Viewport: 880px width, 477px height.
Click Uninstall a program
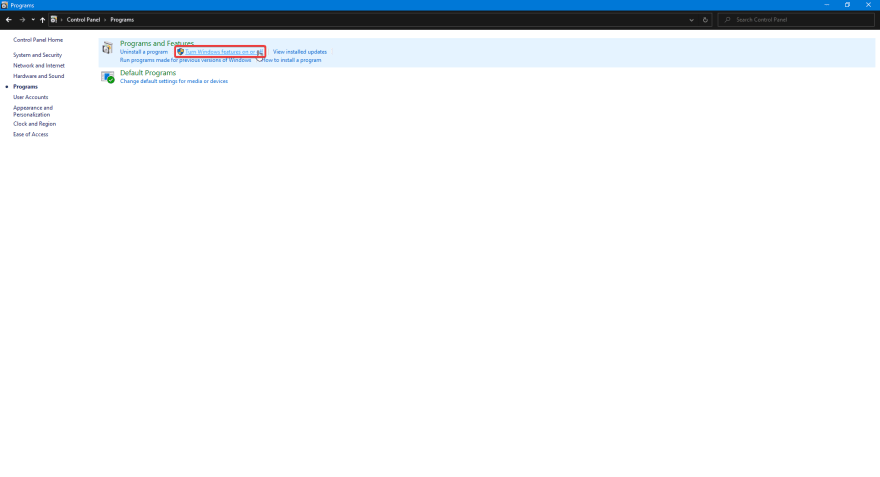(x=144, y=52)
